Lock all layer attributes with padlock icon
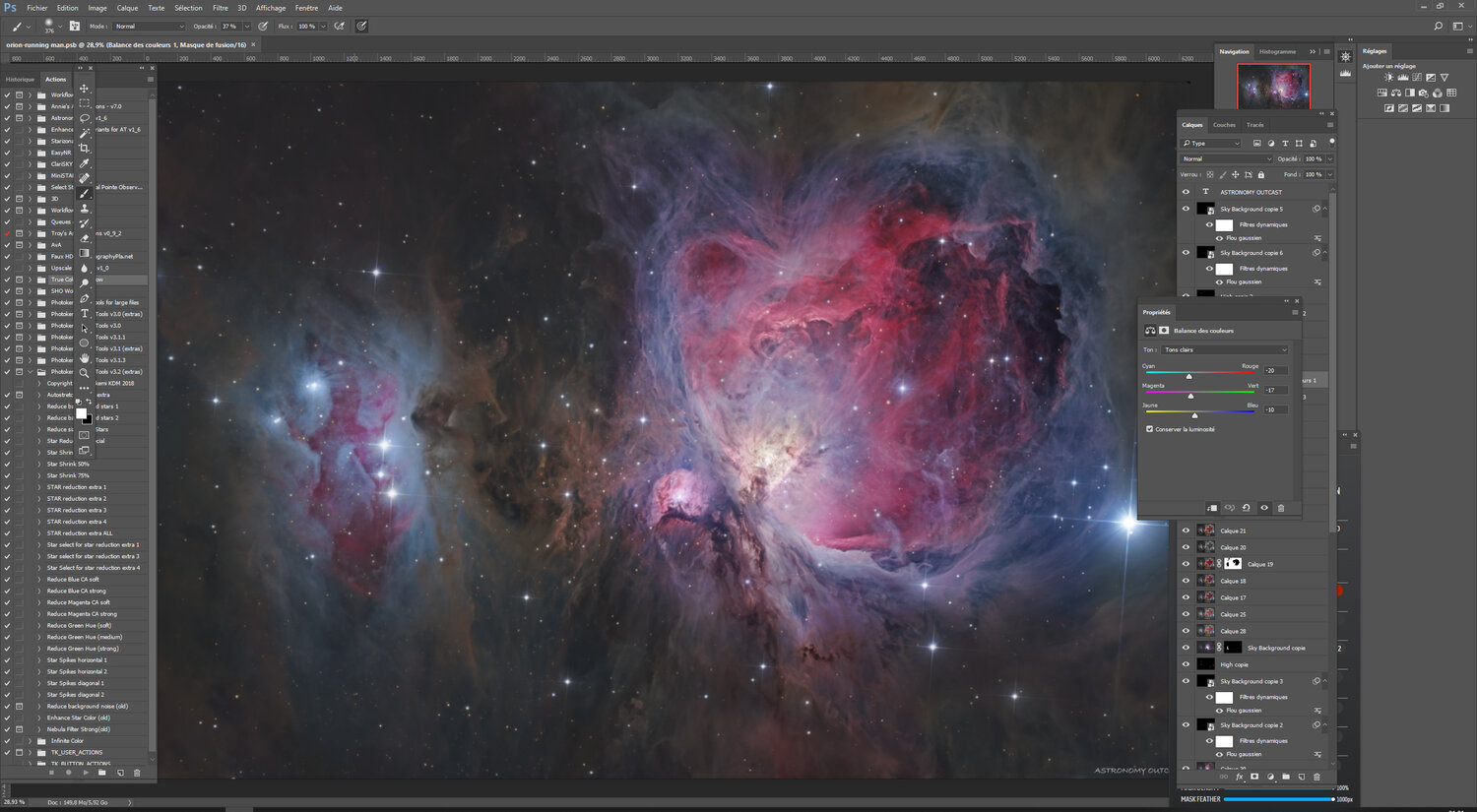The width and height of the screenshot is (1477, 812). tap(1261, 175)
